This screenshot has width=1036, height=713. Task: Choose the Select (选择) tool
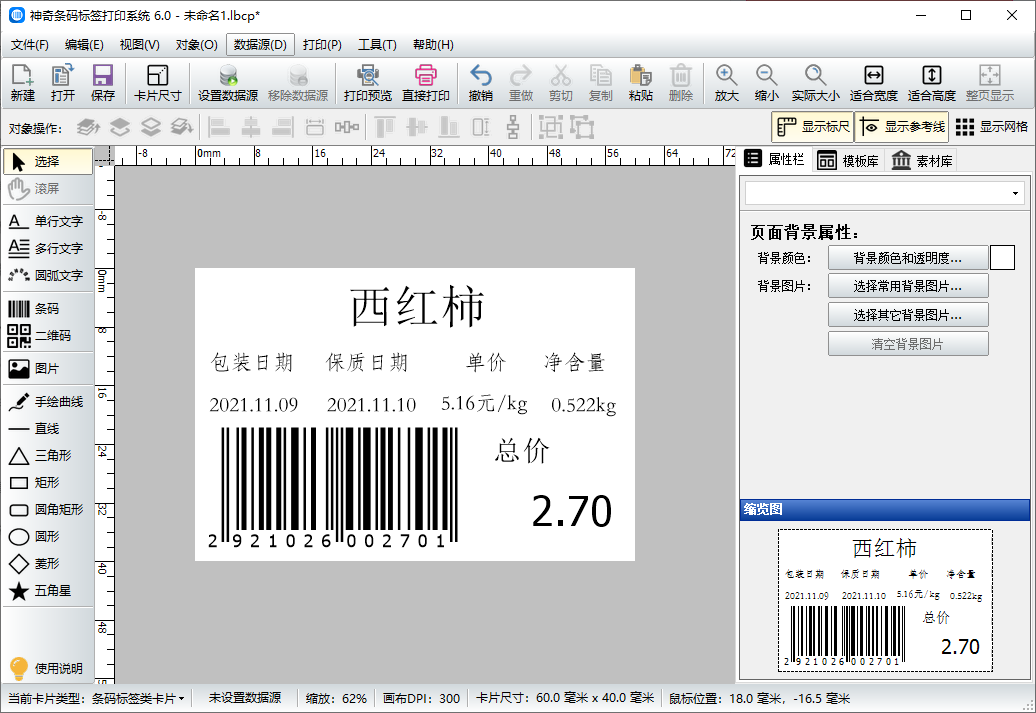coord(48,161)
